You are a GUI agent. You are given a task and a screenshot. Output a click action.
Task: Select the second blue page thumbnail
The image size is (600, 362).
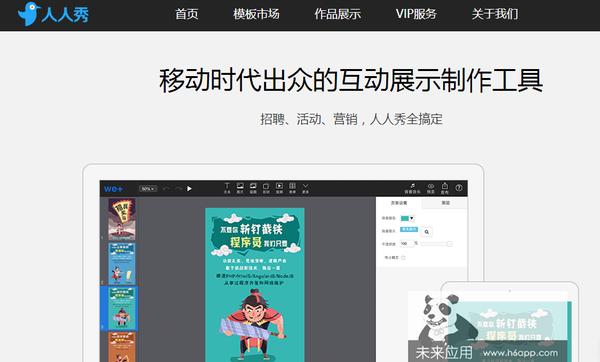[122, 263]
